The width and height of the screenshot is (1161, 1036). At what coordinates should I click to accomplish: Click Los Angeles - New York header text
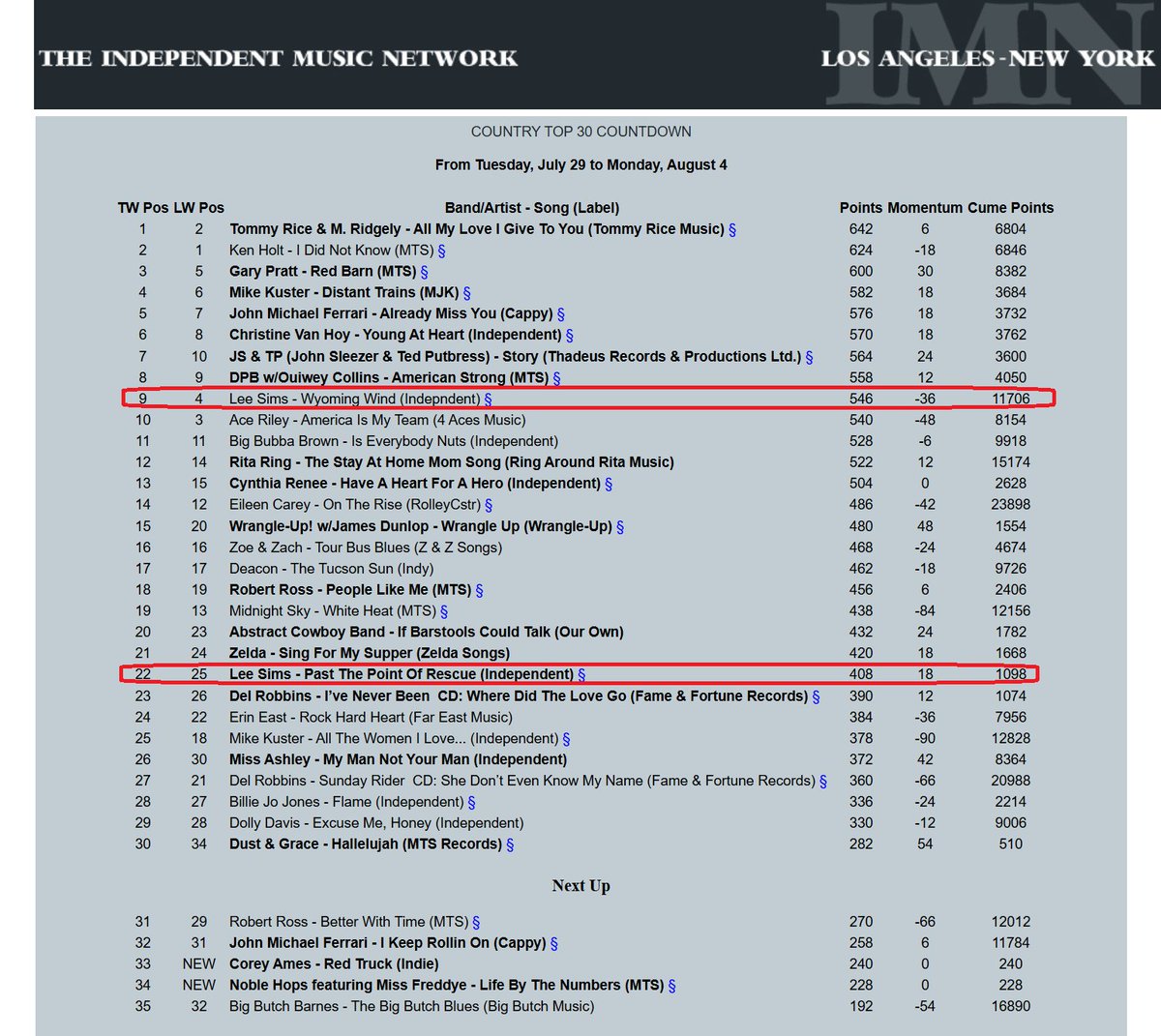pyautogui.click(x=988, y=58)
